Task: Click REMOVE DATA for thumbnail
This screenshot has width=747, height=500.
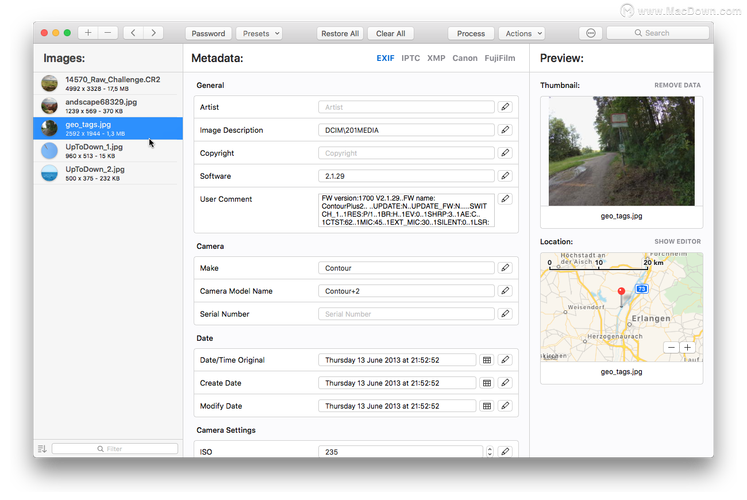Action: click(677, 85)
